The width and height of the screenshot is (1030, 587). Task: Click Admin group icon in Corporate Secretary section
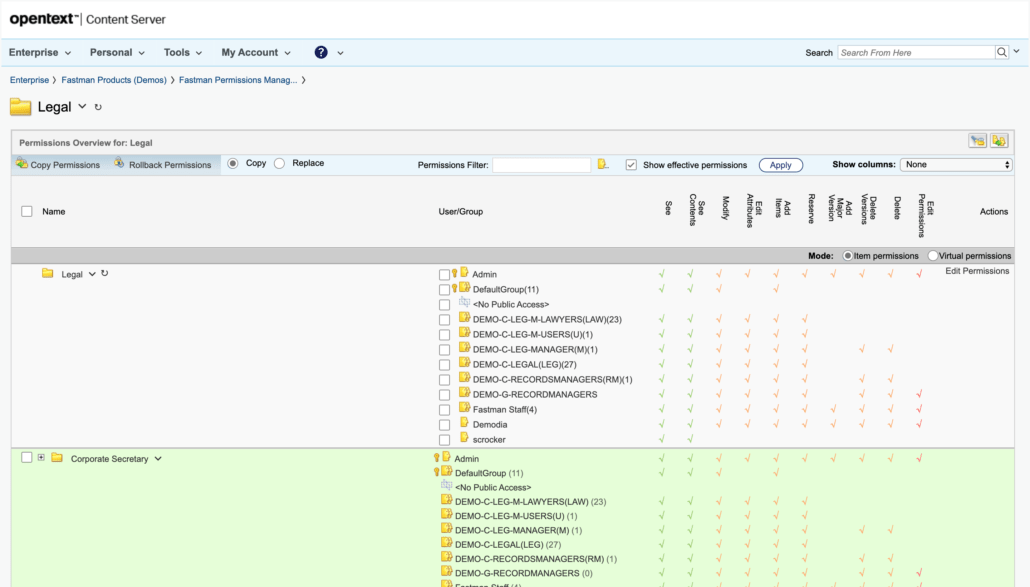coord(446,457)
